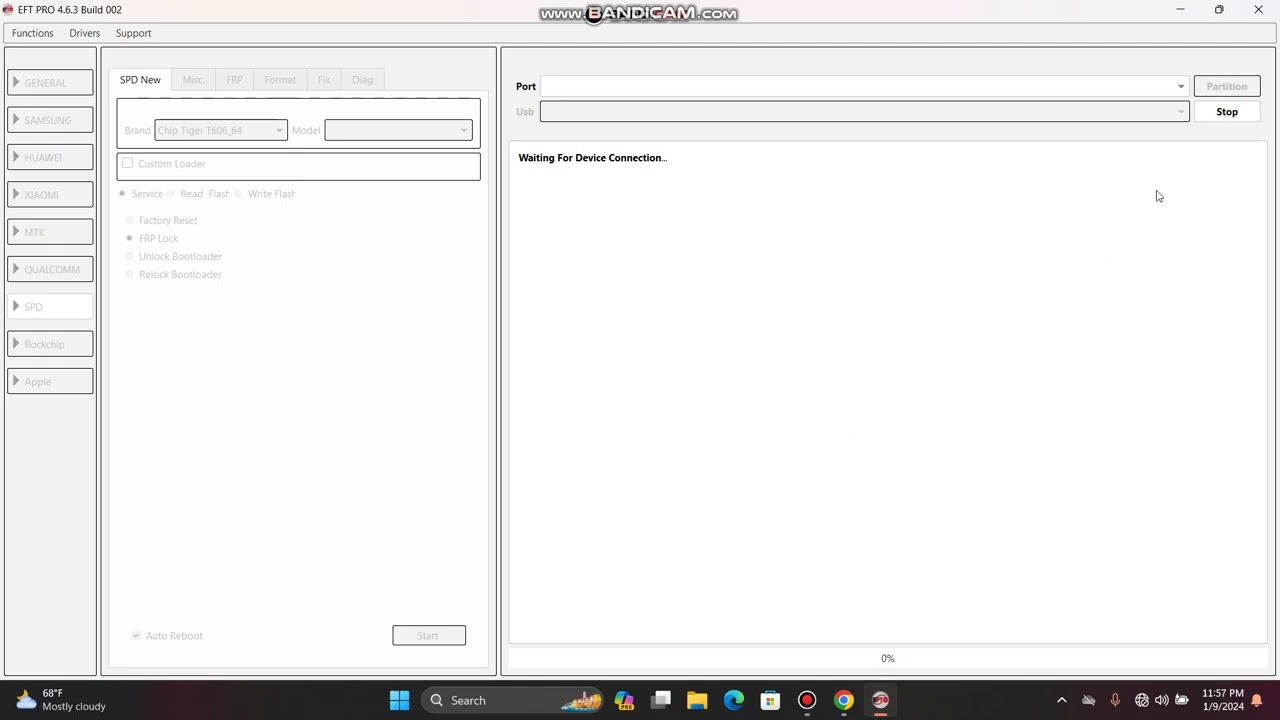This screenshot has height=720, width=1280.
Task: Open Task View on the taskbar
Action: click(x=661, y=700)
